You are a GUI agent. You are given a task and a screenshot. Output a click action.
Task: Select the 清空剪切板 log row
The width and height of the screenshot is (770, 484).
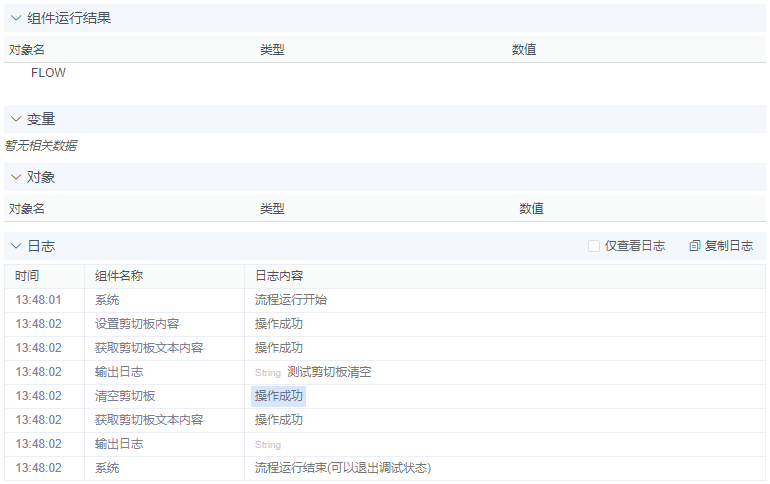pyautogui.click(x=125, y=396)
